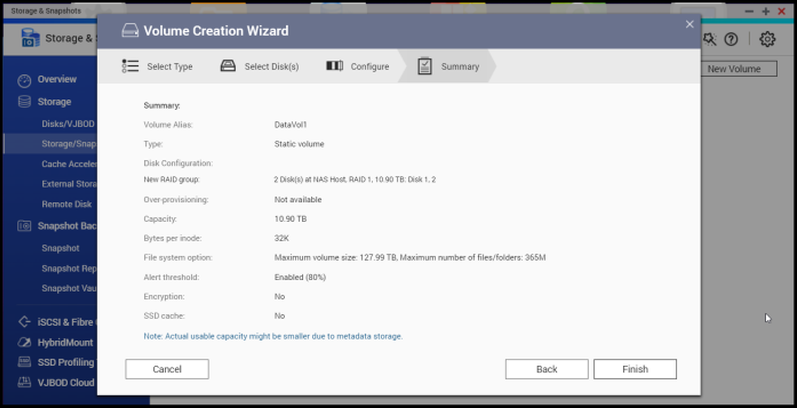Image resolution: width=797 pixels, height=408 pixels.
Task: Click the iSCSI & Fibre Channel icon
Action: click(x=24, y=322)
